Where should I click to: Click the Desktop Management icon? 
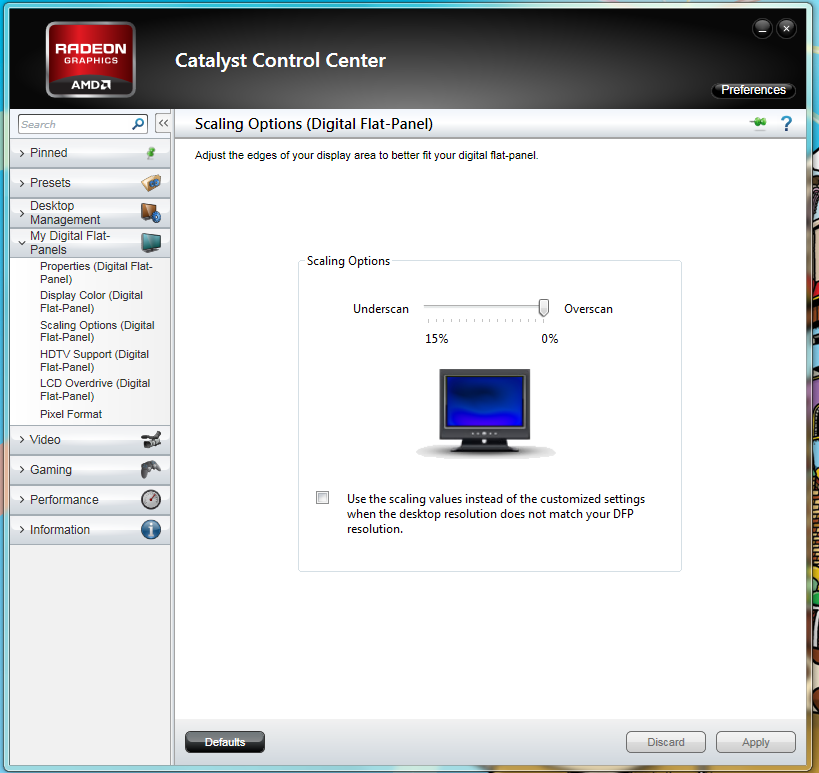pyautogui.click(x=151, y=212)
